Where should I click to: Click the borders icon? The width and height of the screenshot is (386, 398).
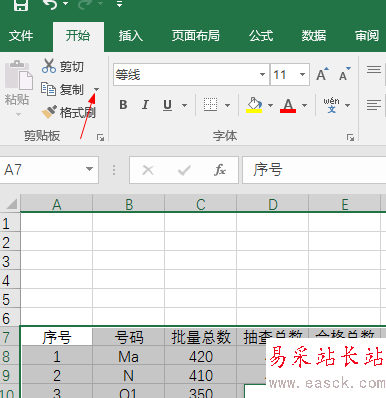[211, 105]
